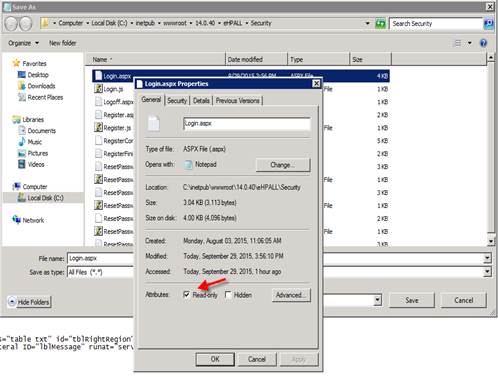Open the File name dropdown arrow

pos(487,258)
